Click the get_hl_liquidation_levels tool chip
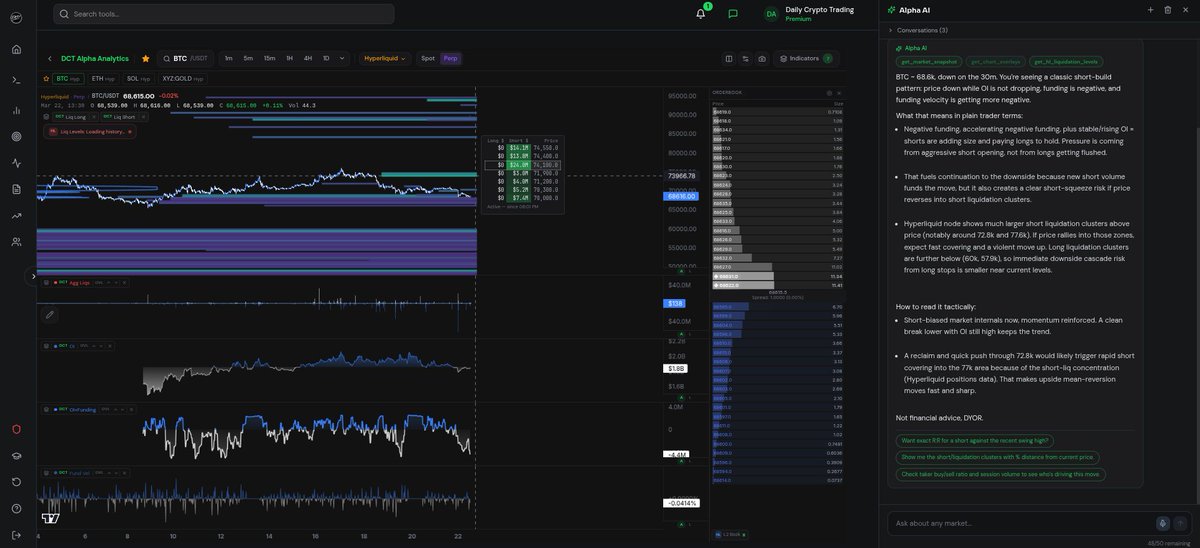The height and width of the screenshot is (548, 1200). click(1066, 62)
